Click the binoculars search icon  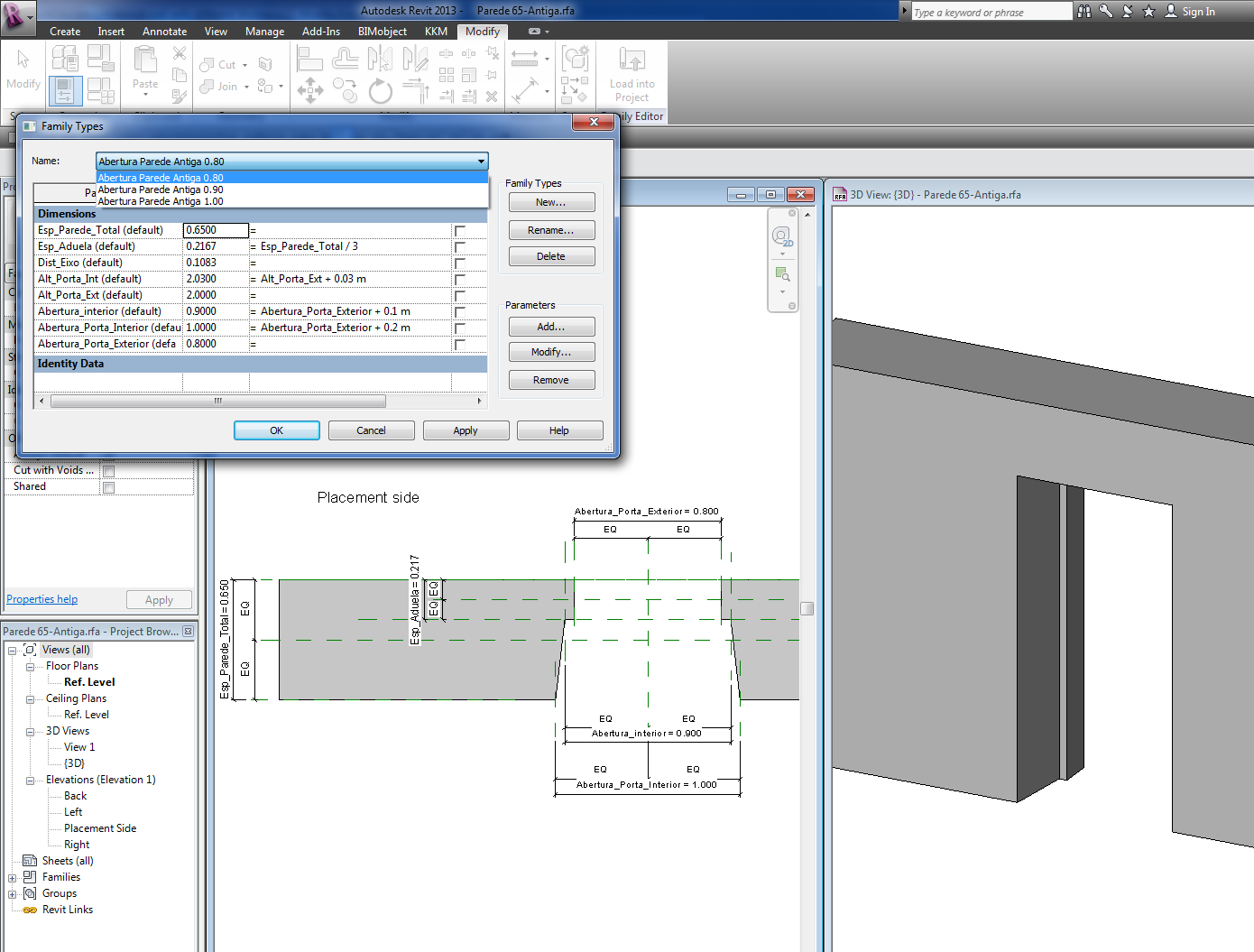pyautogui.click(x=1083, y=12)
